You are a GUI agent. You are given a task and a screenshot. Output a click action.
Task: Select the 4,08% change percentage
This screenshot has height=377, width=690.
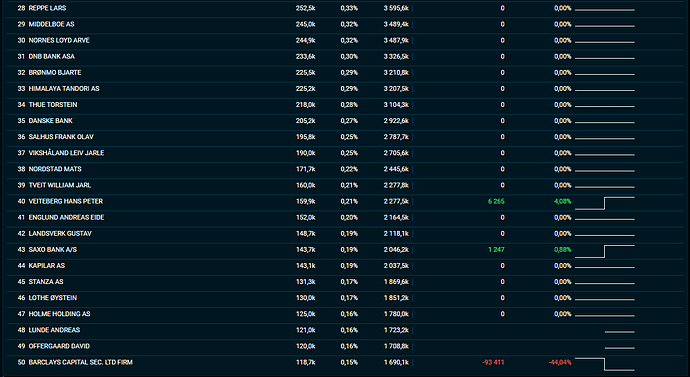pos(562,201)
